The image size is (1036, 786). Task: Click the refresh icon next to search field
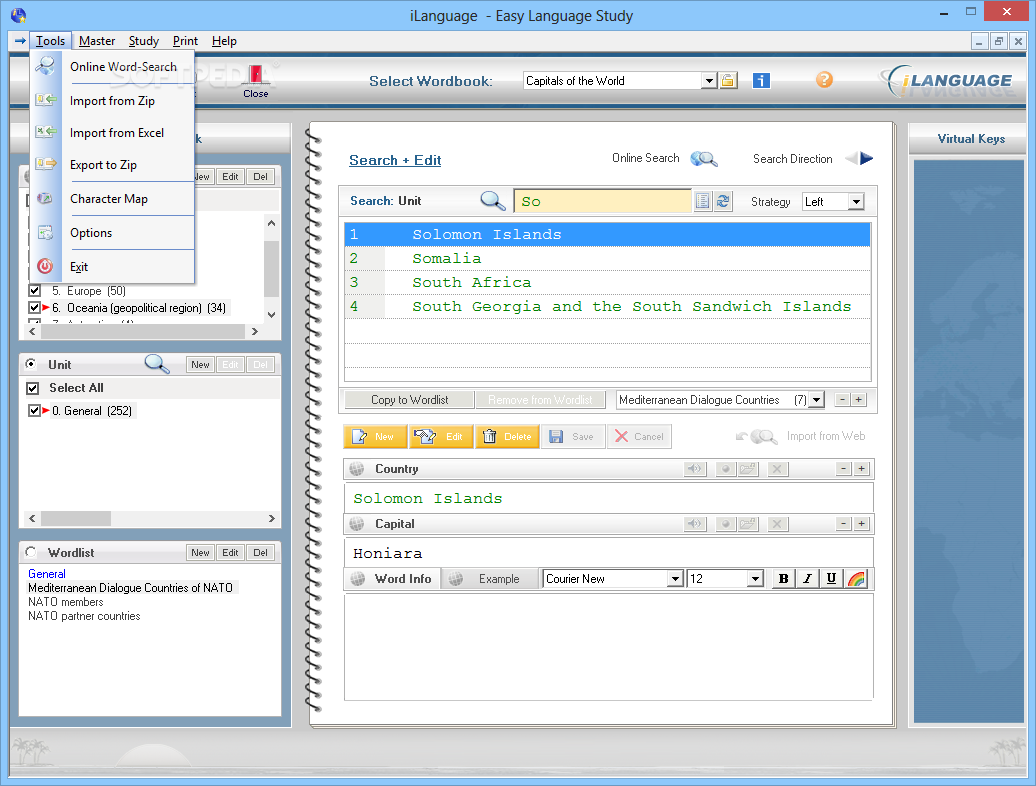[x=723, y=201]
